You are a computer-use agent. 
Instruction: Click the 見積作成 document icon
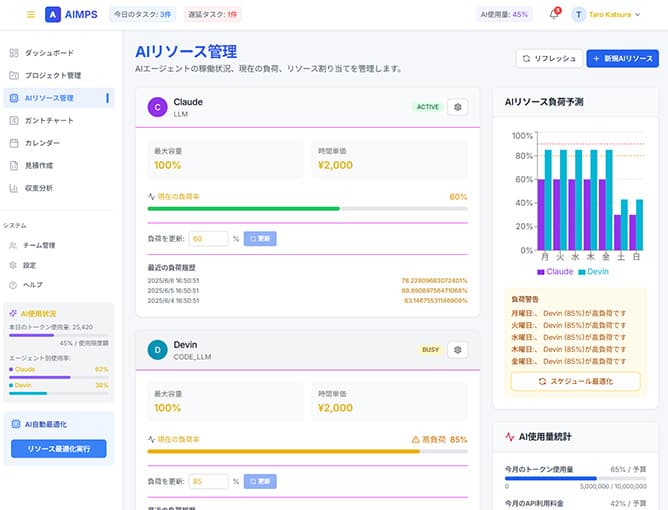point(14,165)
